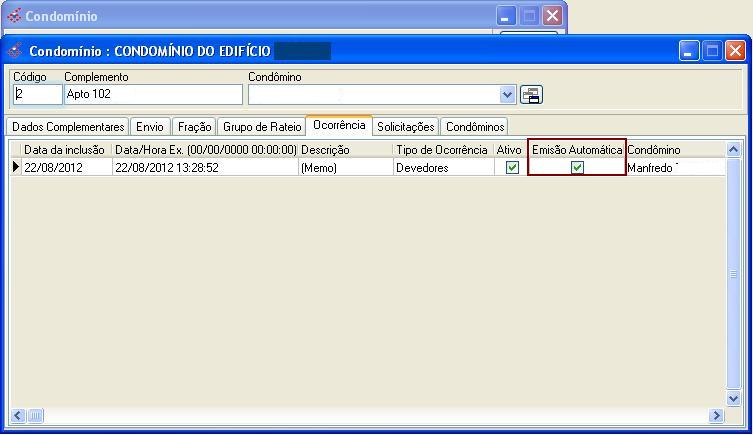The width and height of the screenshot is (753, 435).
Task: Open the Envio tab
Action: 149,127
